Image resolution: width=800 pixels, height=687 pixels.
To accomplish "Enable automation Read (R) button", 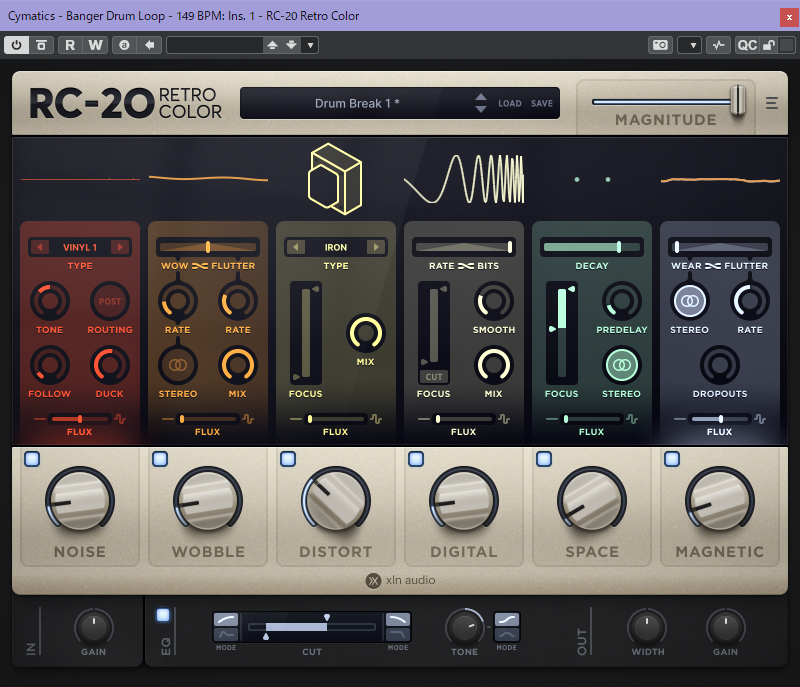I will [70, 45].
